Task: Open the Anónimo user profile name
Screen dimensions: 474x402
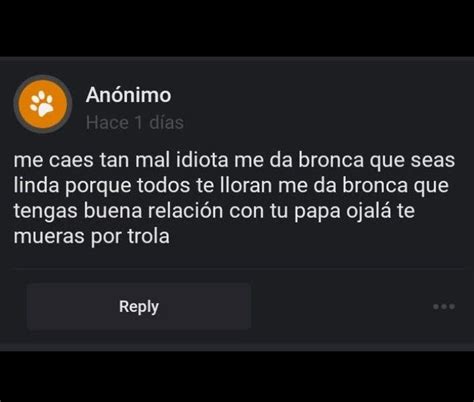Action: 128,95
